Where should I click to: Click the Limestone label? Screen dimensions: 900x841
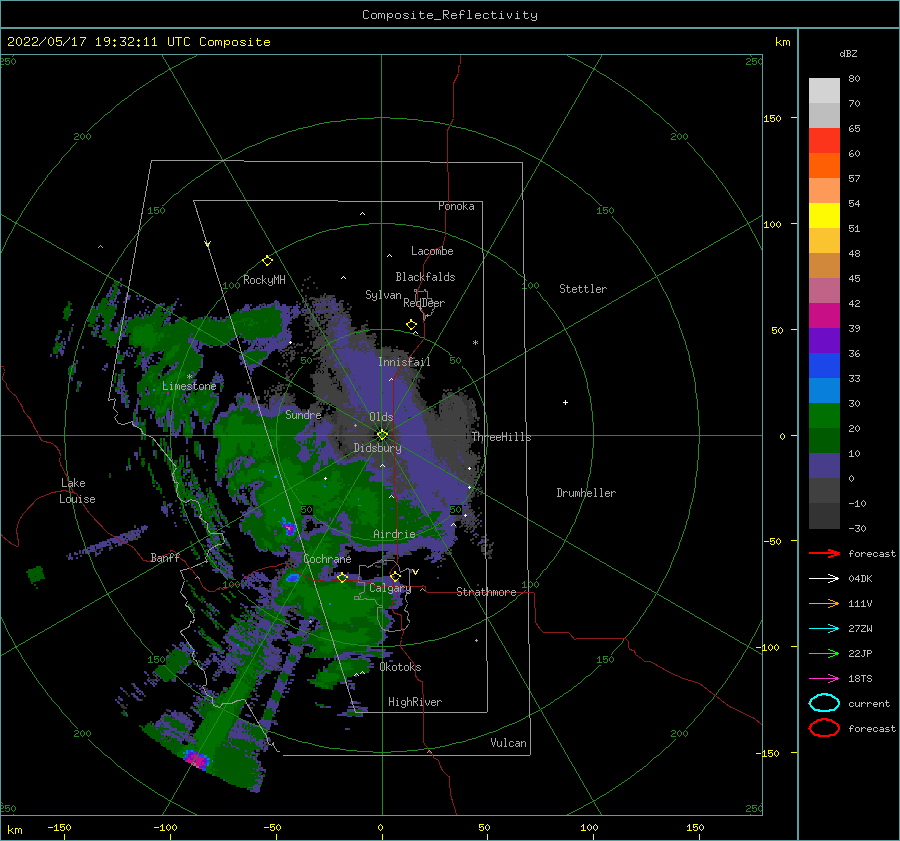coord(189,386)
